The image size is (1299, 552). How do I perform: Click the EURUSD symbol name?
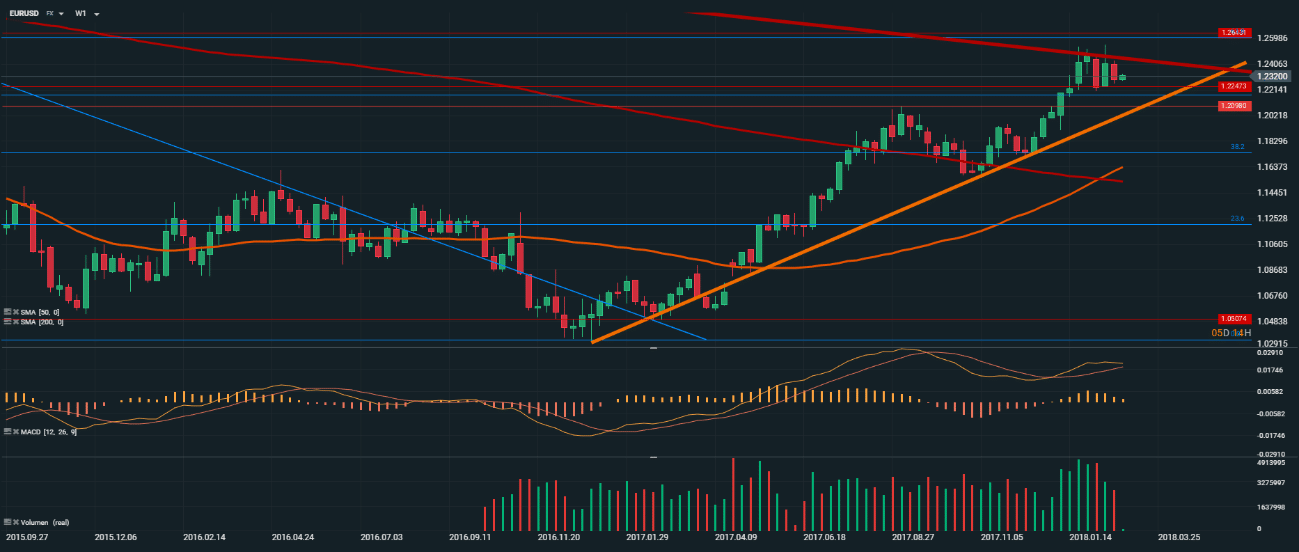coord(26,13)
